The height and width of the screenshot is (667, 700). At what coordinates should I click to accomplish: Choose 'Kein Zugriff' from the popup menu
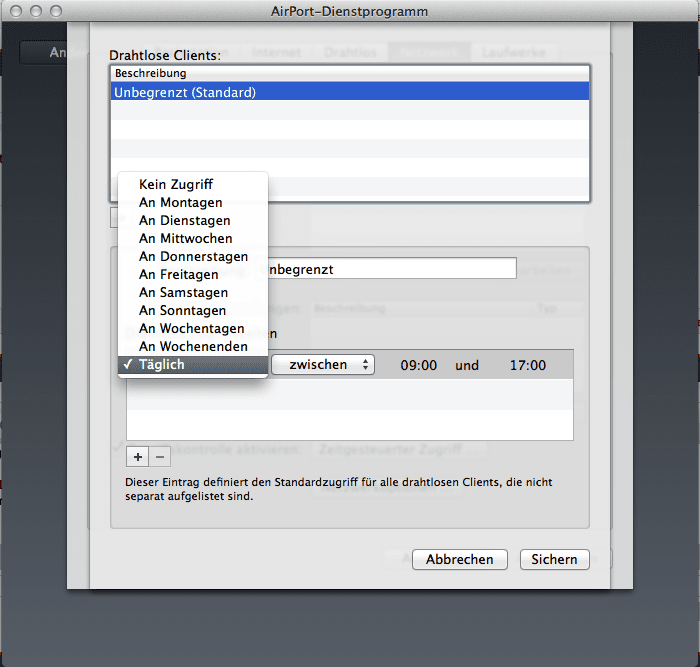click(192, 184)
